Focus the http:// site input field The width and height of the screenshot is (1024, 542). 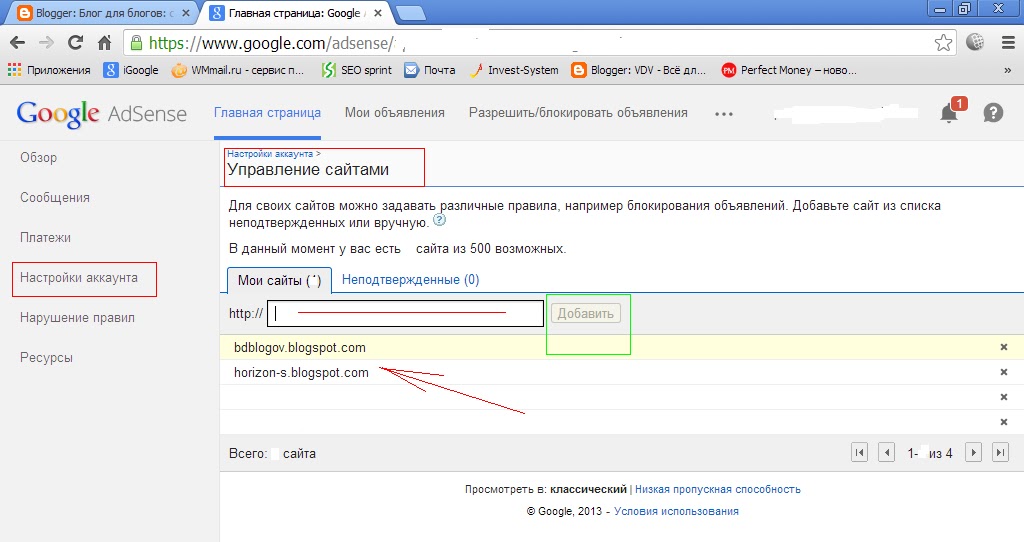[x=406, y=313]
